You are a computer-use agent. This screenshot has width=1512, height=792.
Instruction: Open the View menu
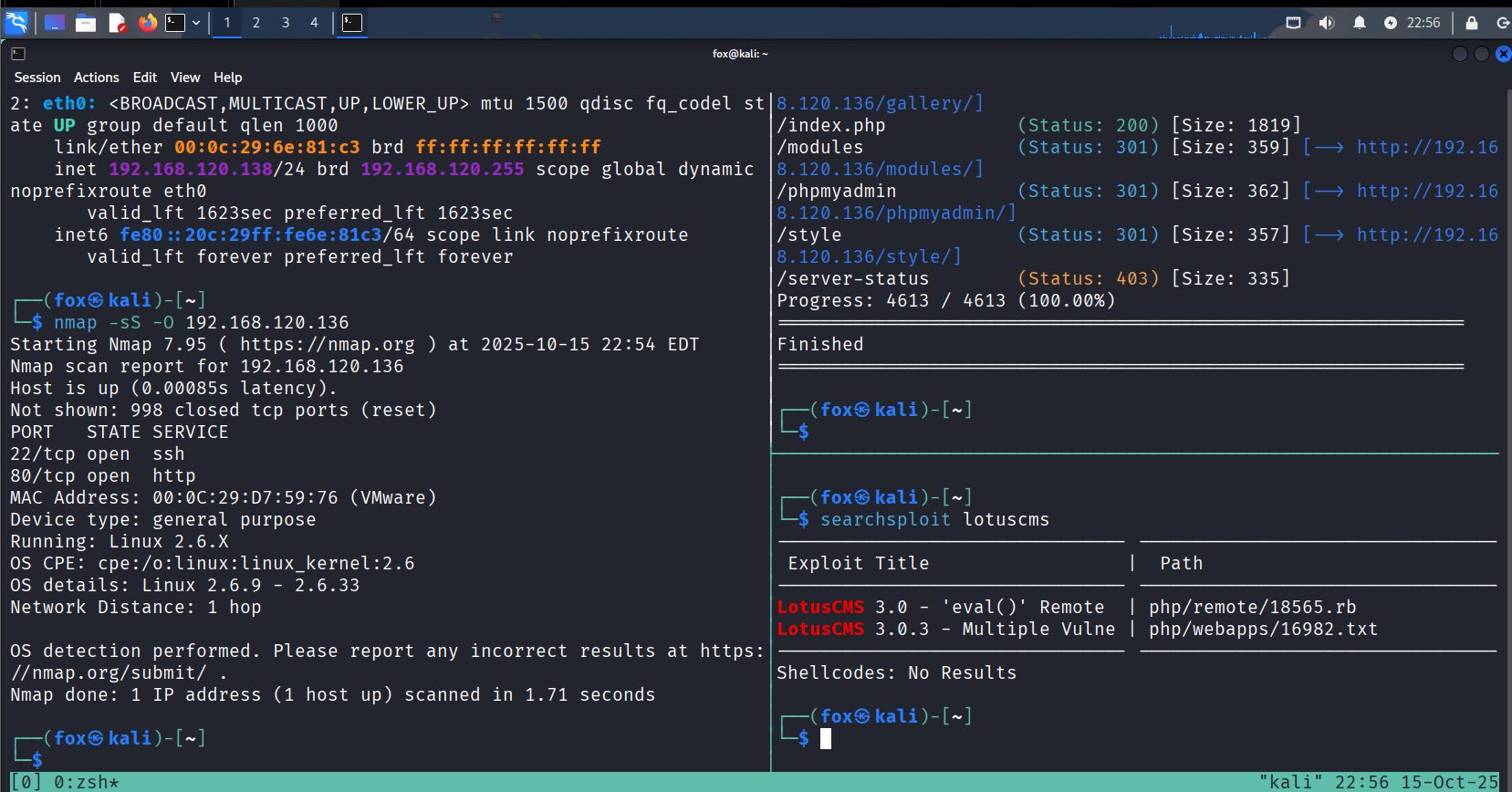click(x=185, y=78)
